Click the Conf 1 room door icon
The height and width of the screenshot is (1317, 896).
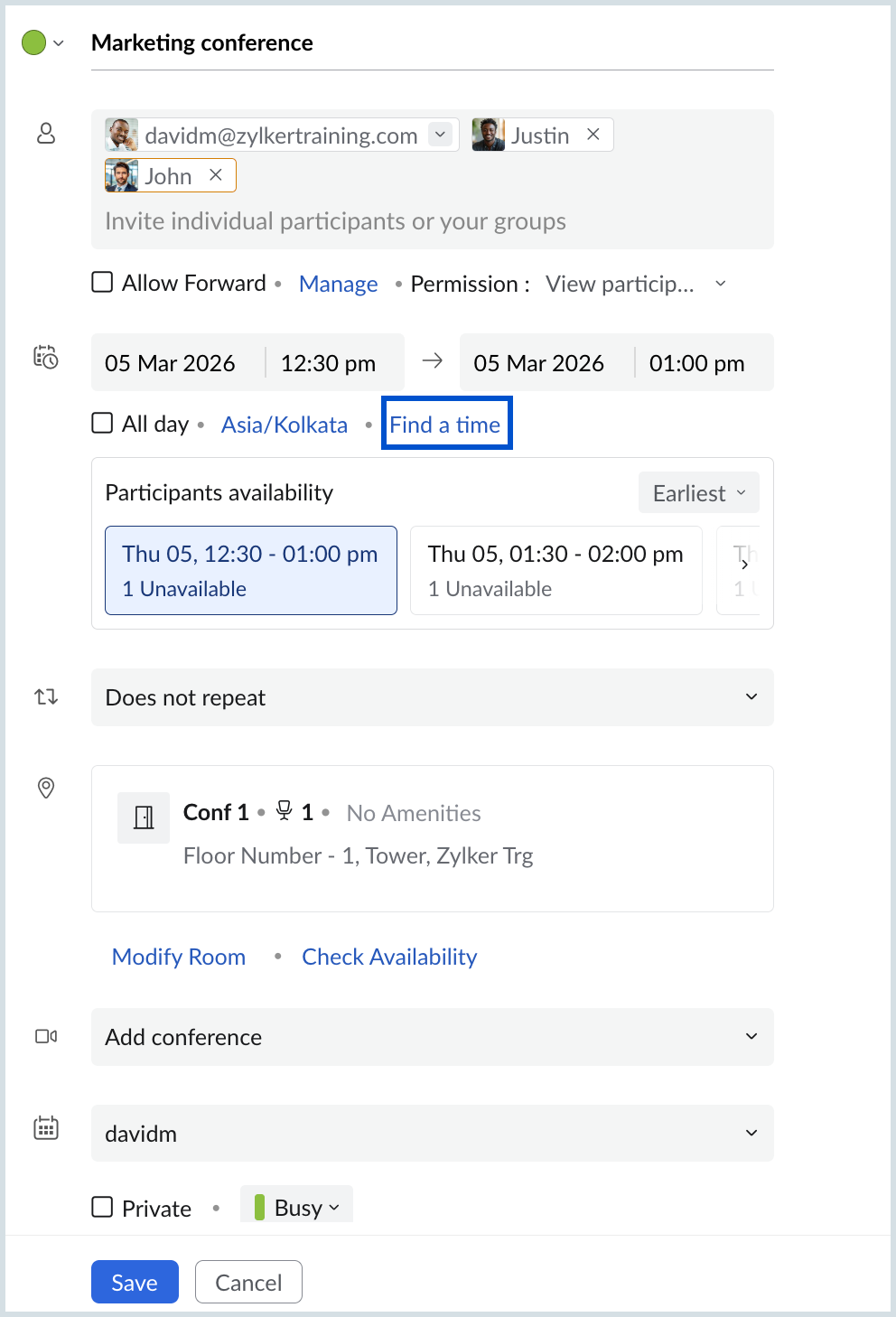click(x=144, y=817)
